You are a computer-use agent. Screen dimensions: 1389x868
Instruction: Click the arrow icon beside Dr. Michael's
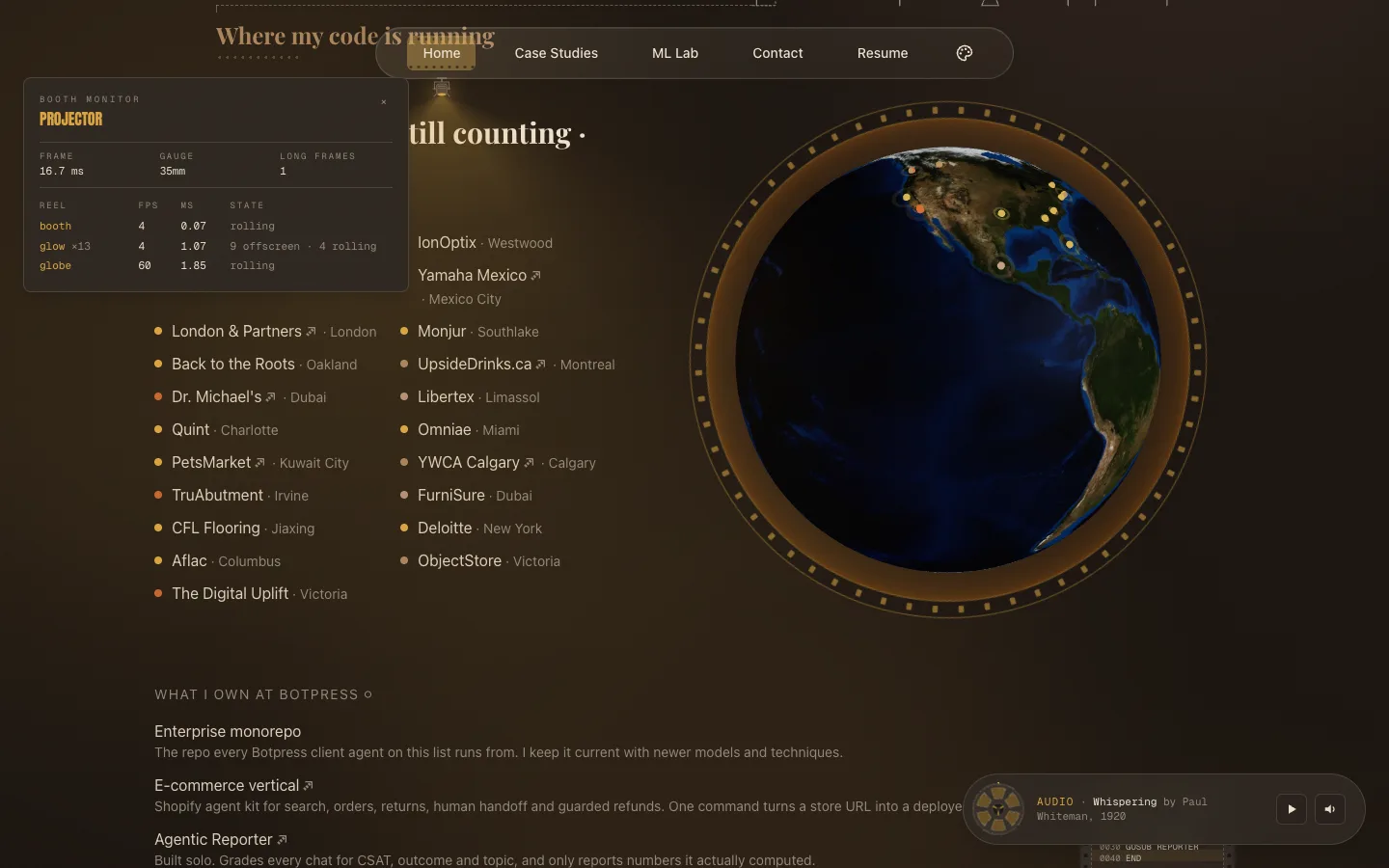(271, 397)
